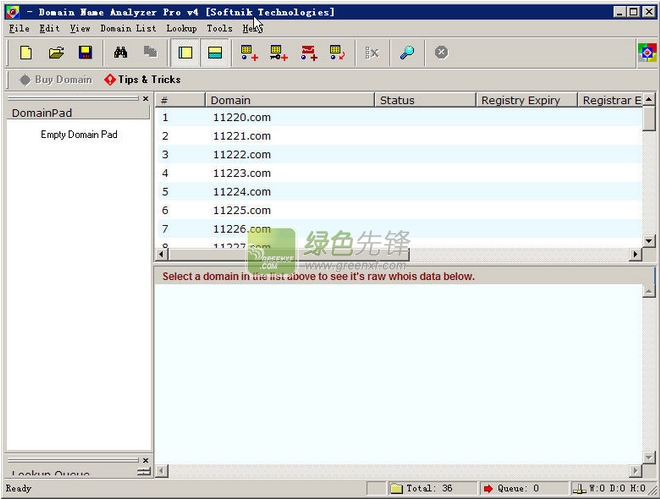
Task: Click the greyed Buy Domain button
Action: coord(56,80)
